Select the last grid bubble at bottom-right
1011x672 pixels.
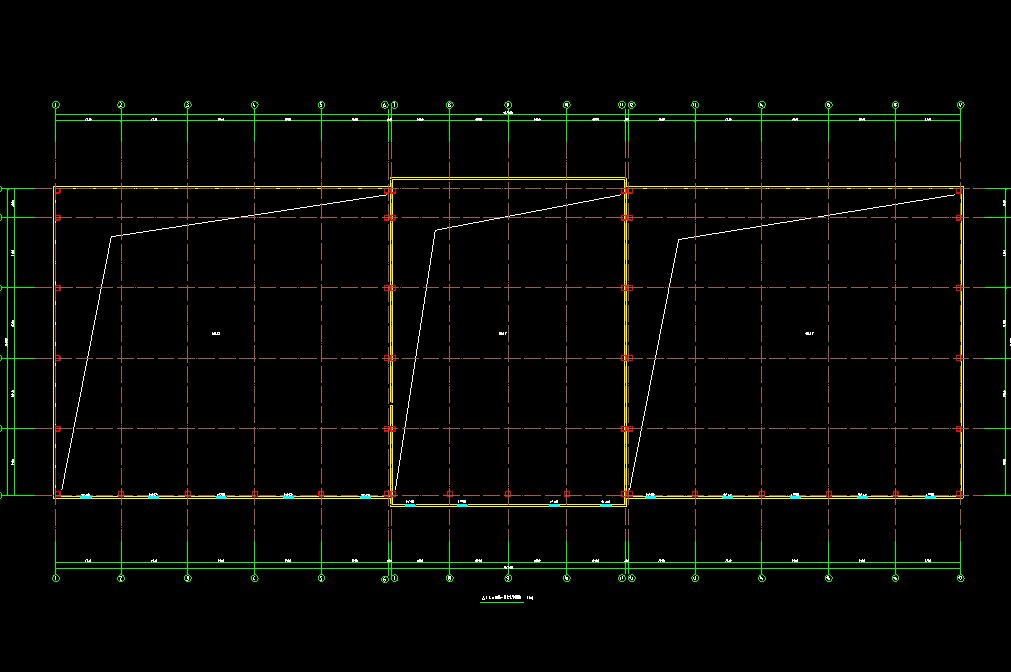(961, 578)
